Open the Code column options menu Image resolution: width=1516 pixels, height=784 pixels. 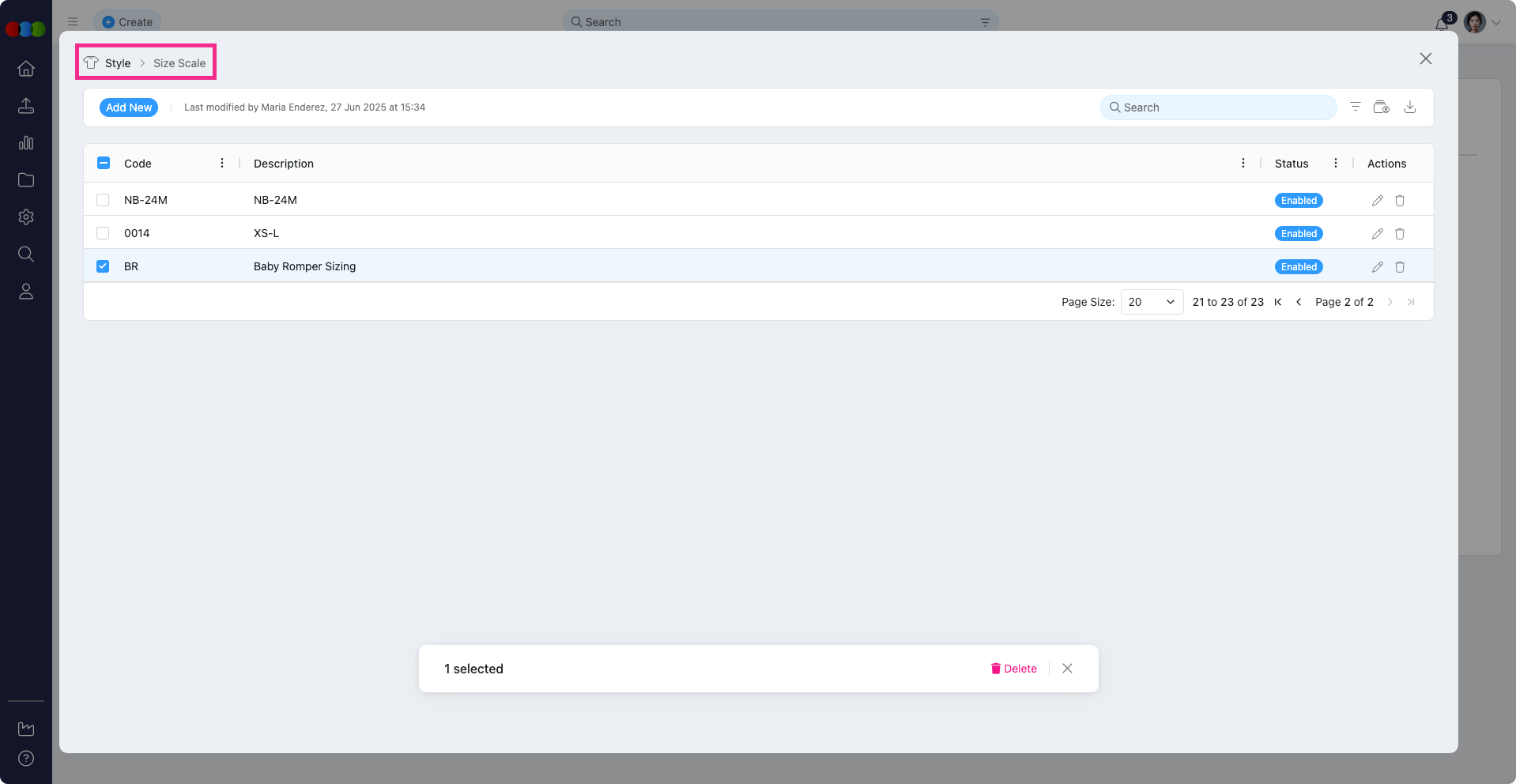tap(222, 164)
